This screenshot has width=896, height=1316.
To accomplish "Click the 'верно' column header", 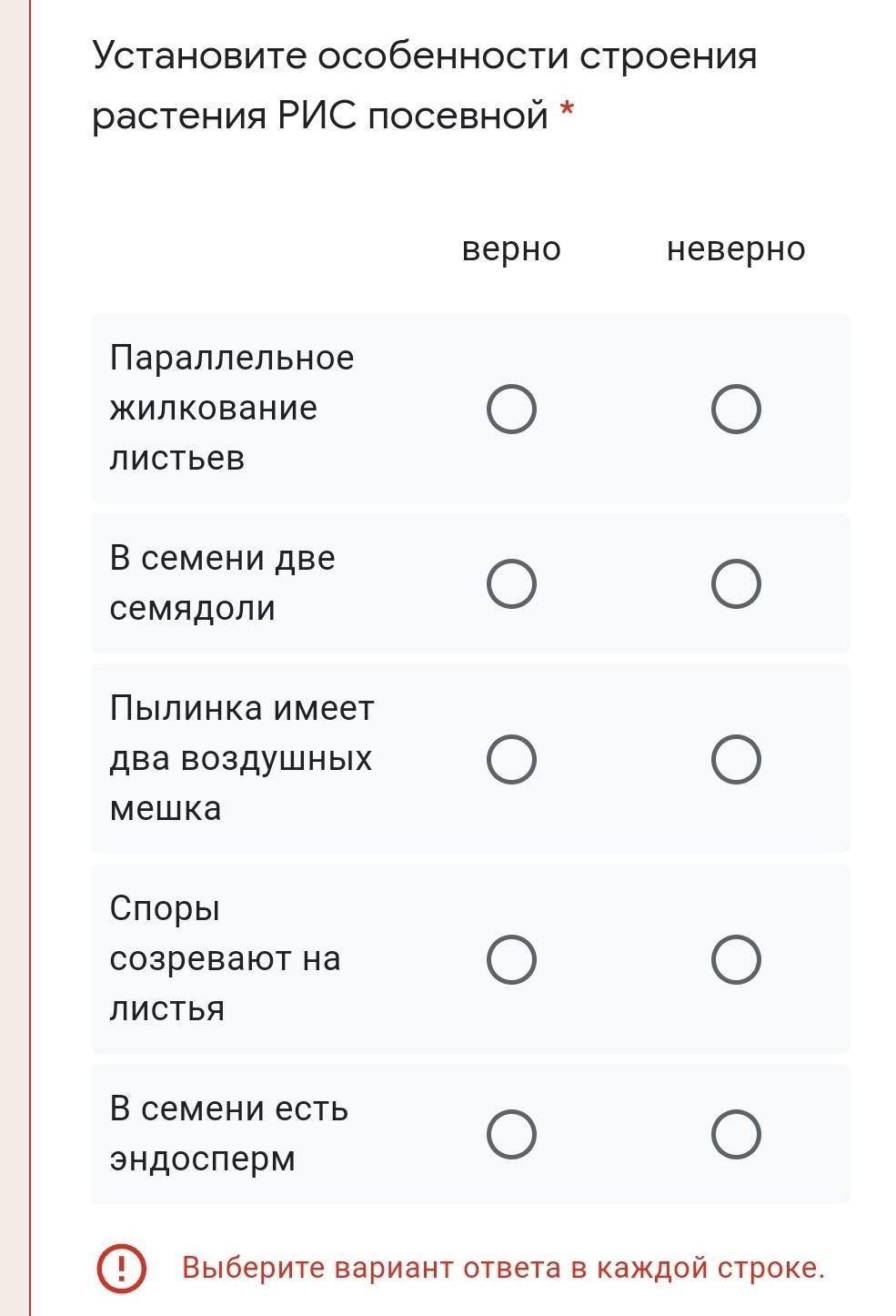I will [511, 248].
